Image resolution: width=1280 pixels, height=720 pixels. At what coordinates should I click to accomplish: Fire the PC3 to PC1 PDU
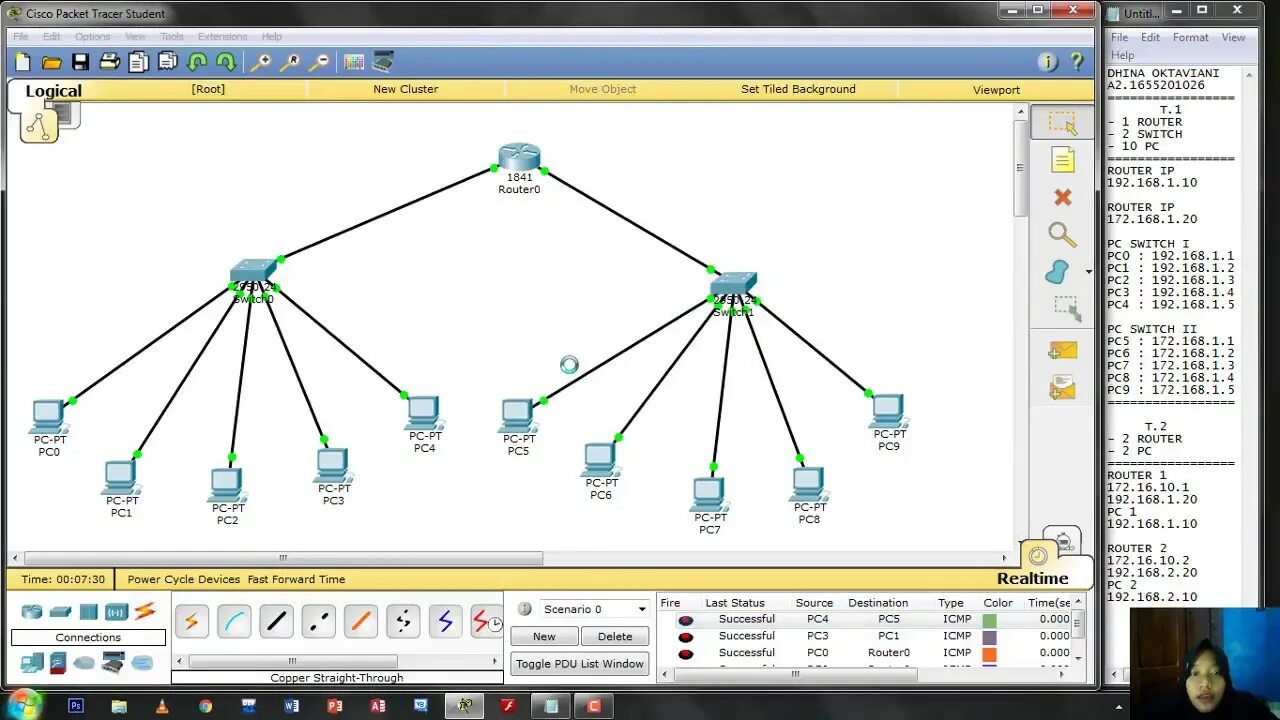[x=685, y=637]
